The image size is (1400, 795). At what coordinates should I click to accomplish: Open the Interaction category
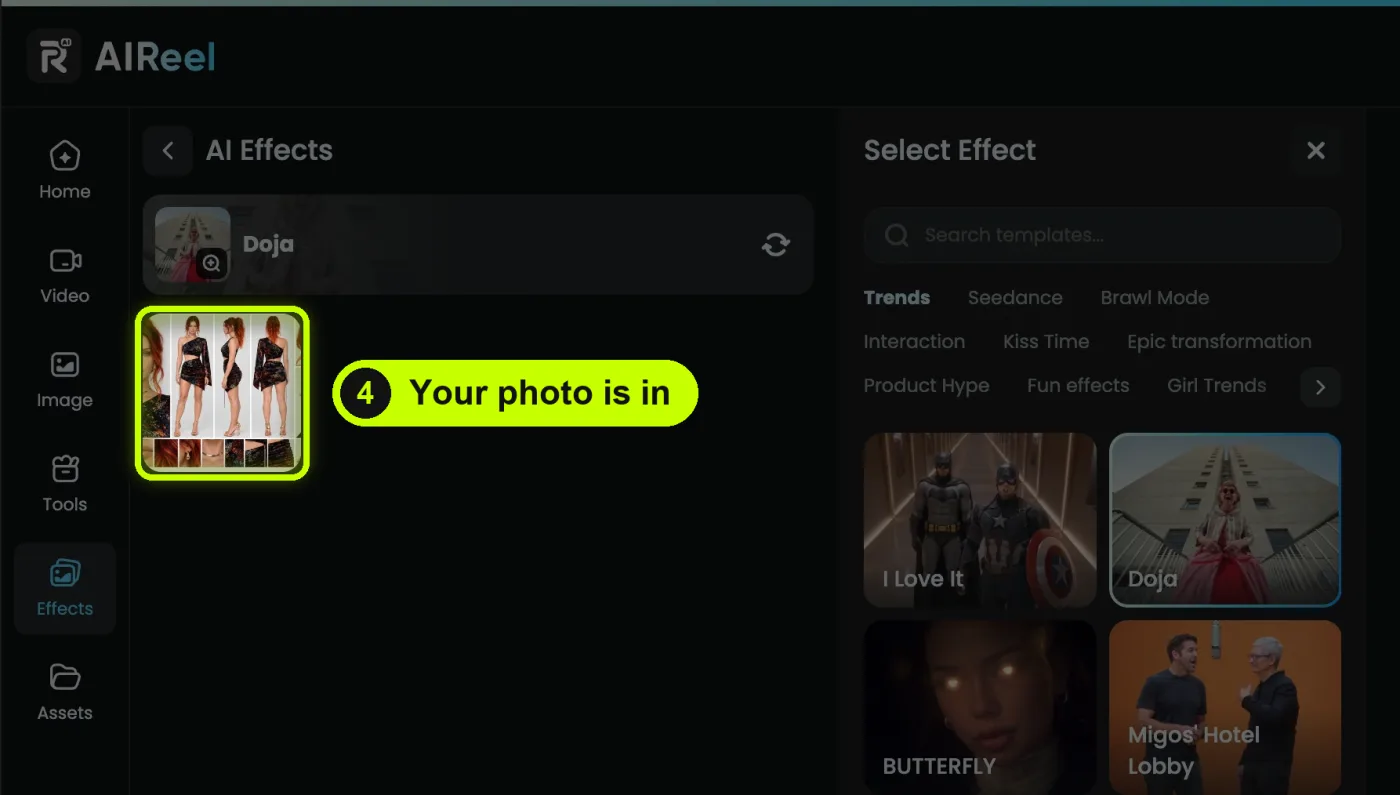914,342
